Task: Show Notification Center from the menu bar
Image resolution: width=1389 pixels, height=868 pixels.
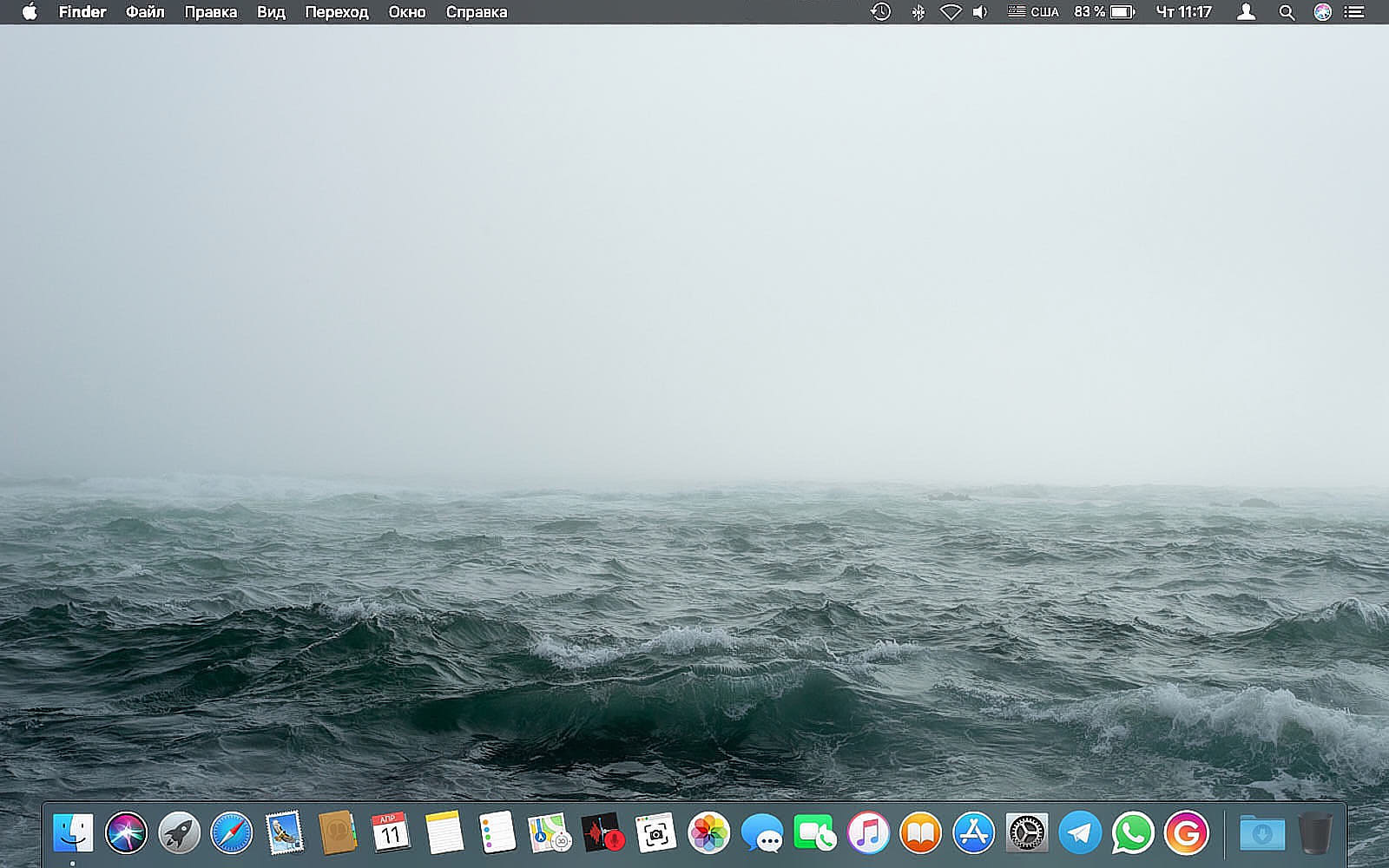Action: (1353, 12)
